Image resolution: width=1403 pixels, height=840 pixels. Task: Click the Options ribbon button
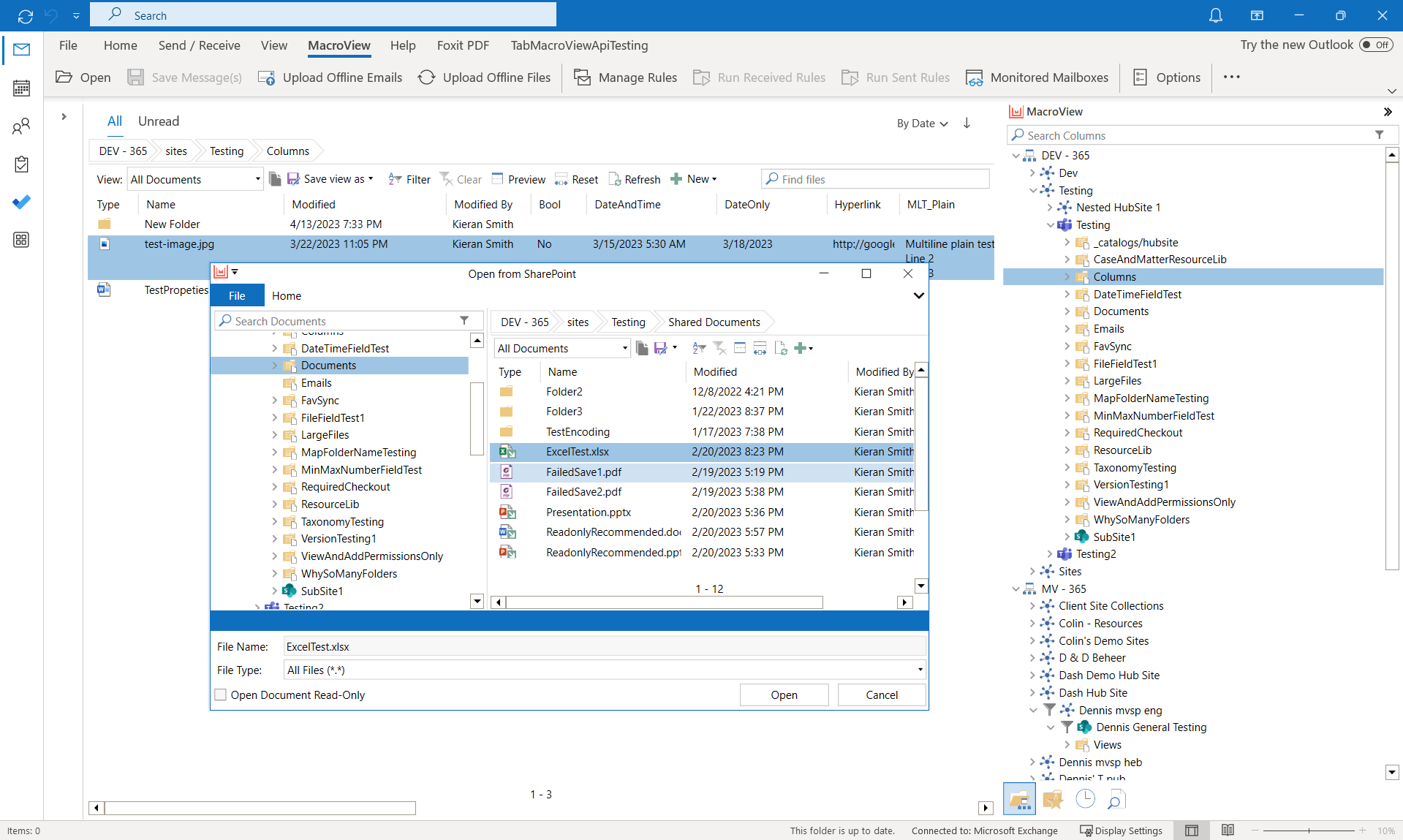click(x=1166, y=77)
